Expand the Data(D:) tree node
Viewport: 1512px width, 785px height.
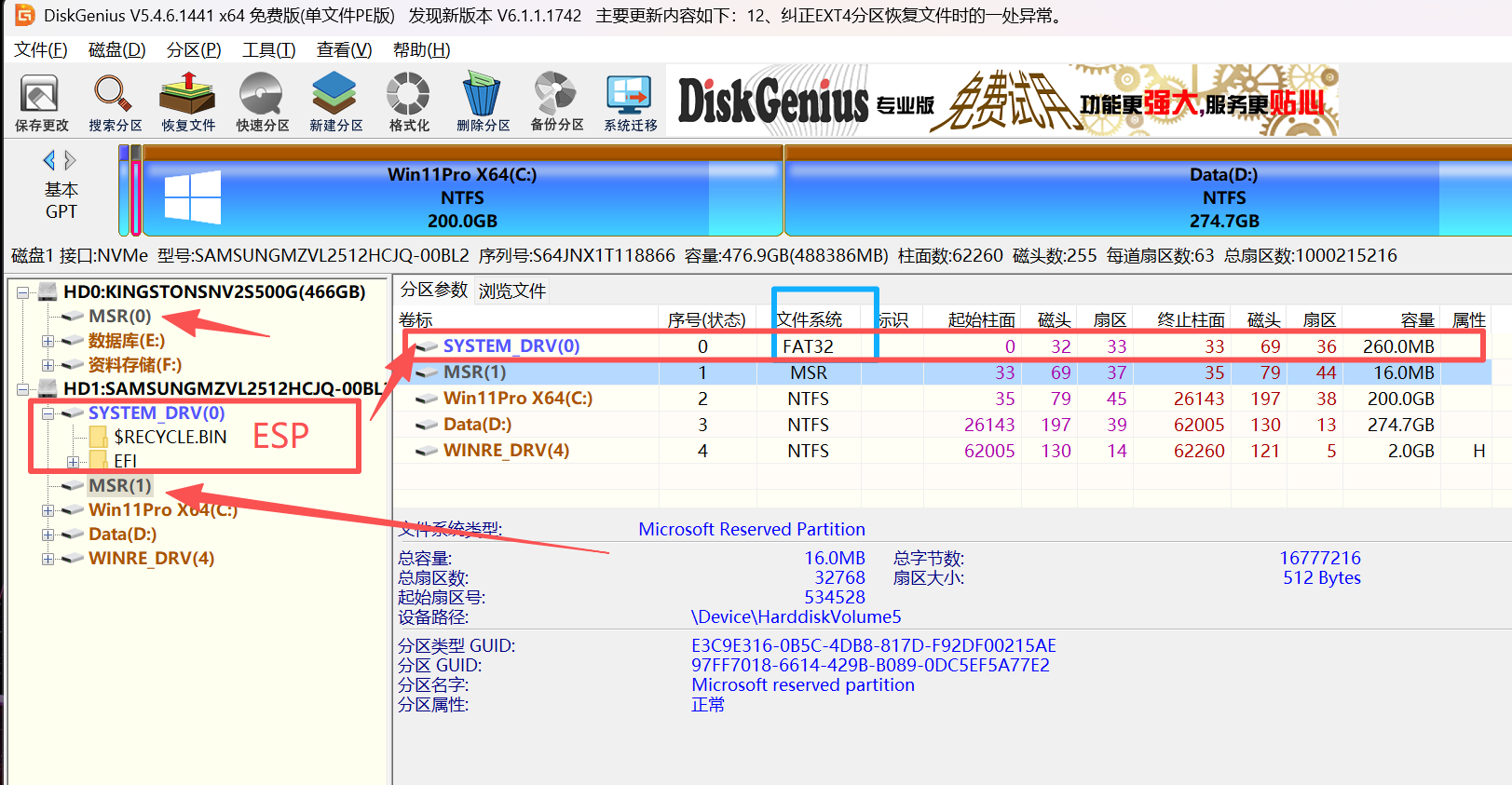pyautogui.click(x=48, y=535)
